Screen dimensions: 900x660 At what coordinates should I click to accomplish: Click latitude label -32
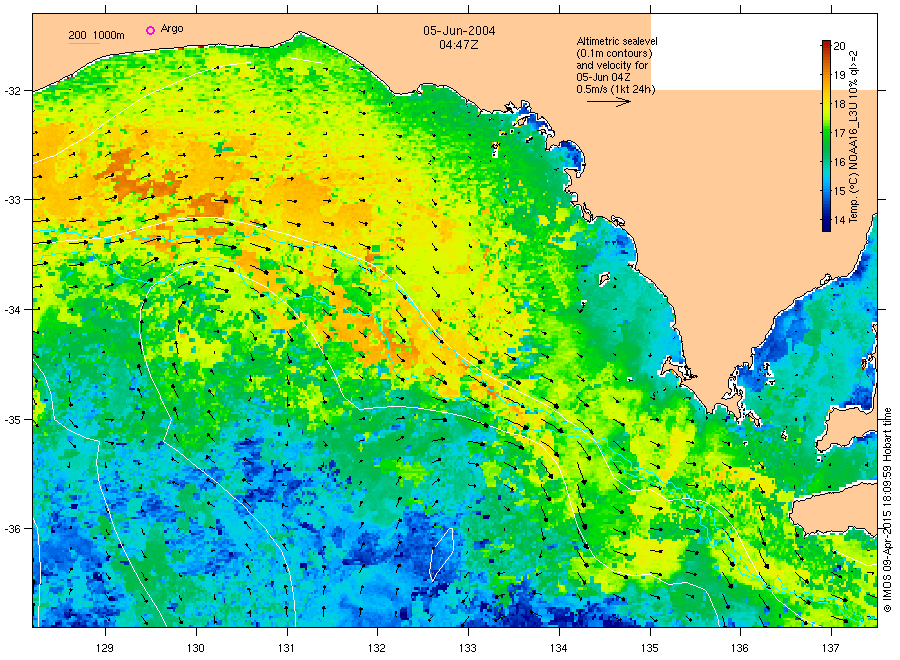point(13,91)
